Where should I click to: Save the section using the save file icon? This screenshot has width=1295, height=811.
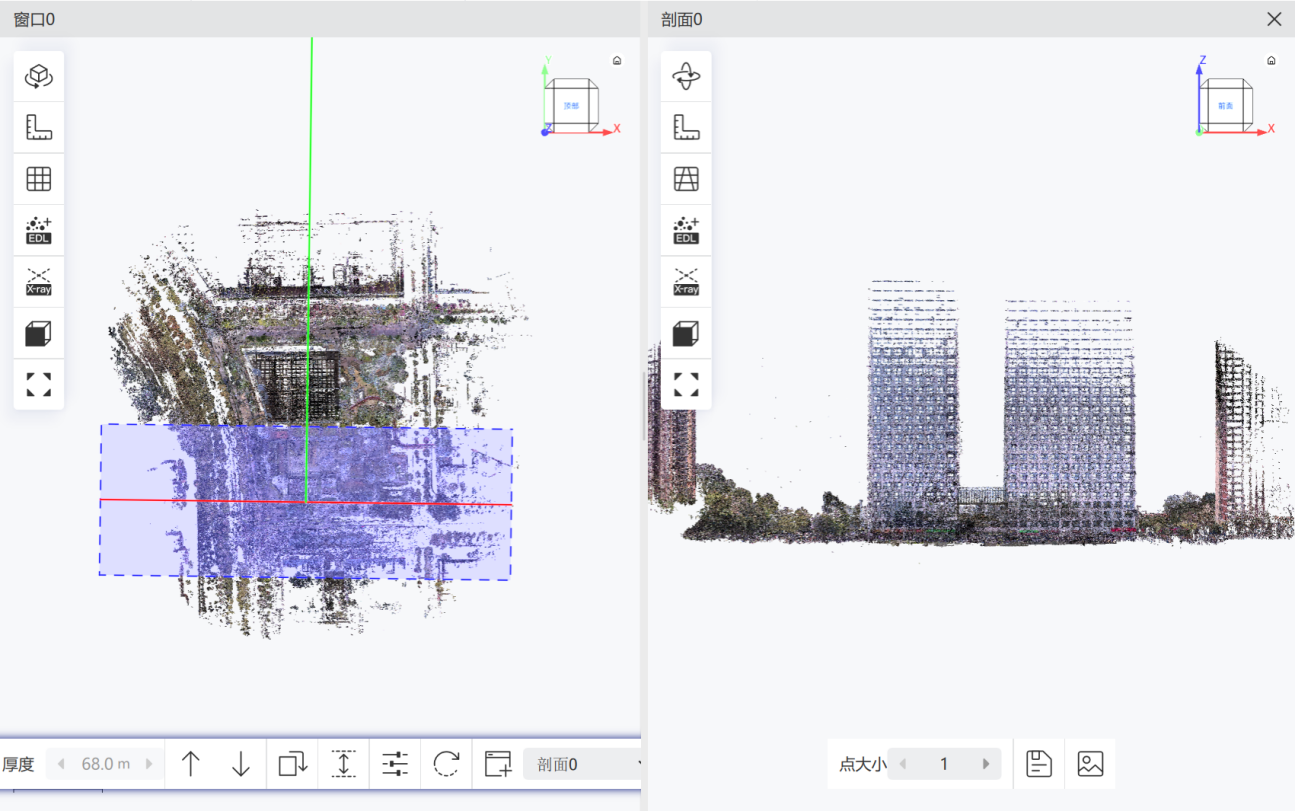click(1039, 764)
